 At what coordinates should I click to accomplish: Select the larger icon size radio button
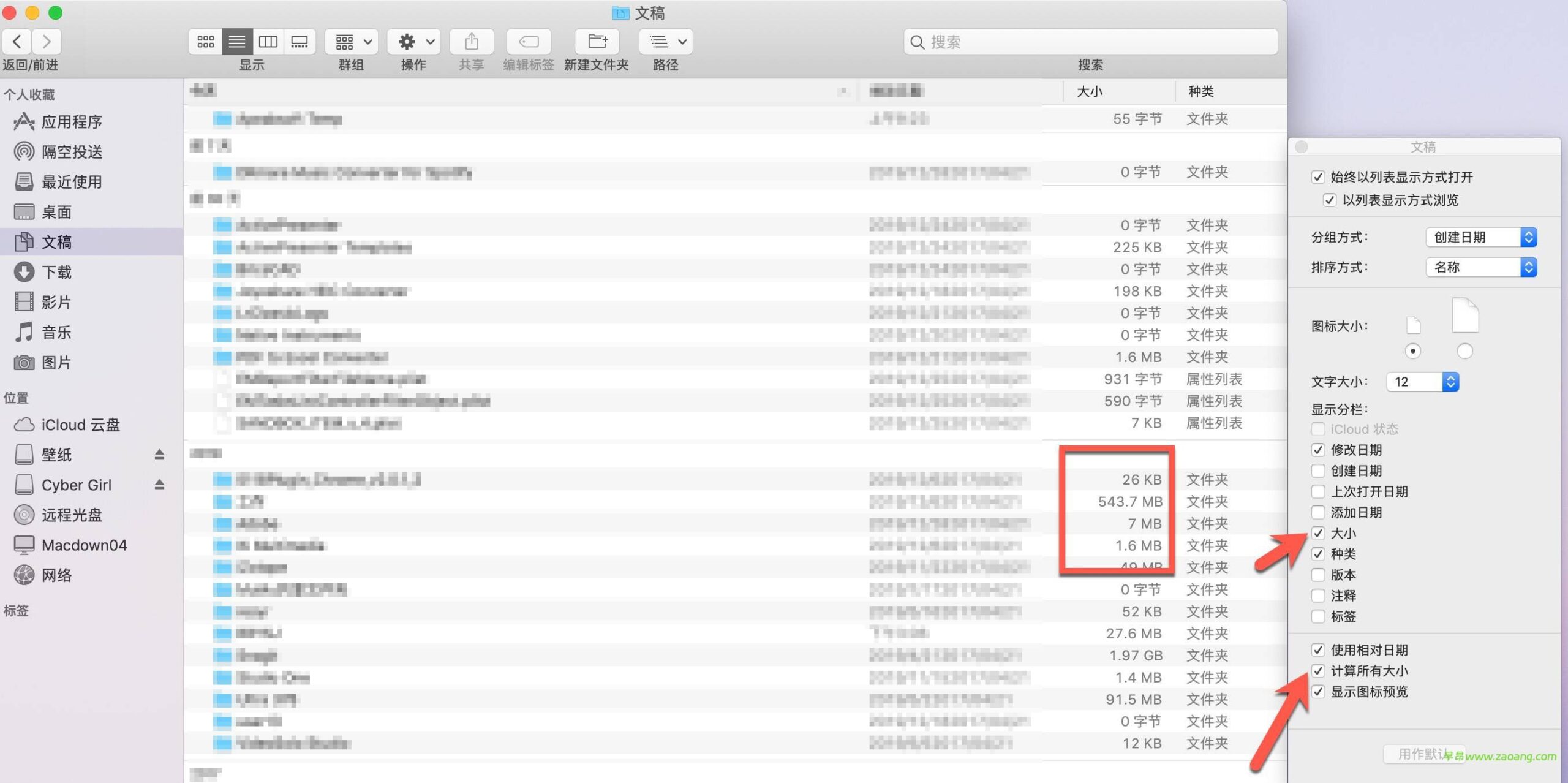click(1464, 351)
